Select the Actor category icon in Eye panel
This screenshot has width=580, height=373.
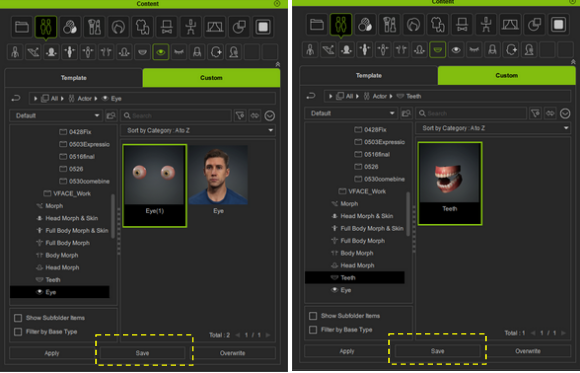point(46,27)
